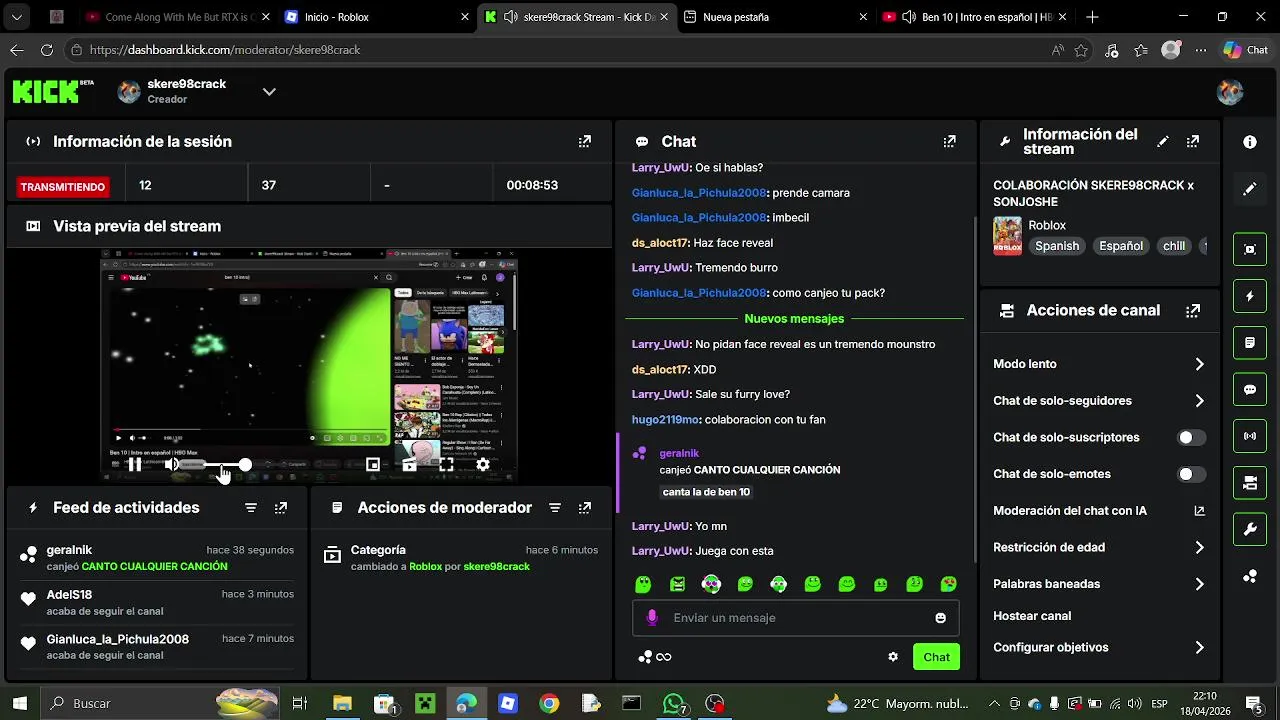Switch to Ben 10 Intro en español tab
This screenshot has width=1280, height=720.
(975, 17)
